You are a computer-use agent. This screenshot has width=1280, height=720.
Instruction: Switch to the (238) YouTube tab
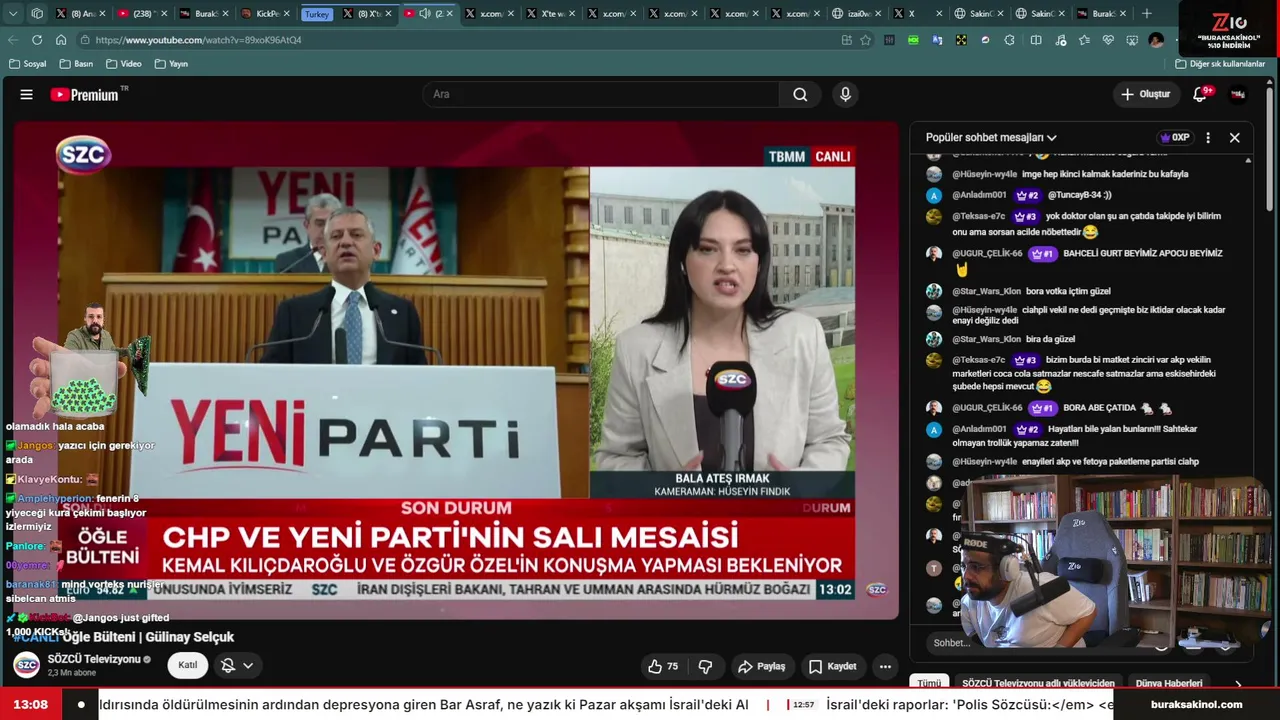(x=143, y=13)
